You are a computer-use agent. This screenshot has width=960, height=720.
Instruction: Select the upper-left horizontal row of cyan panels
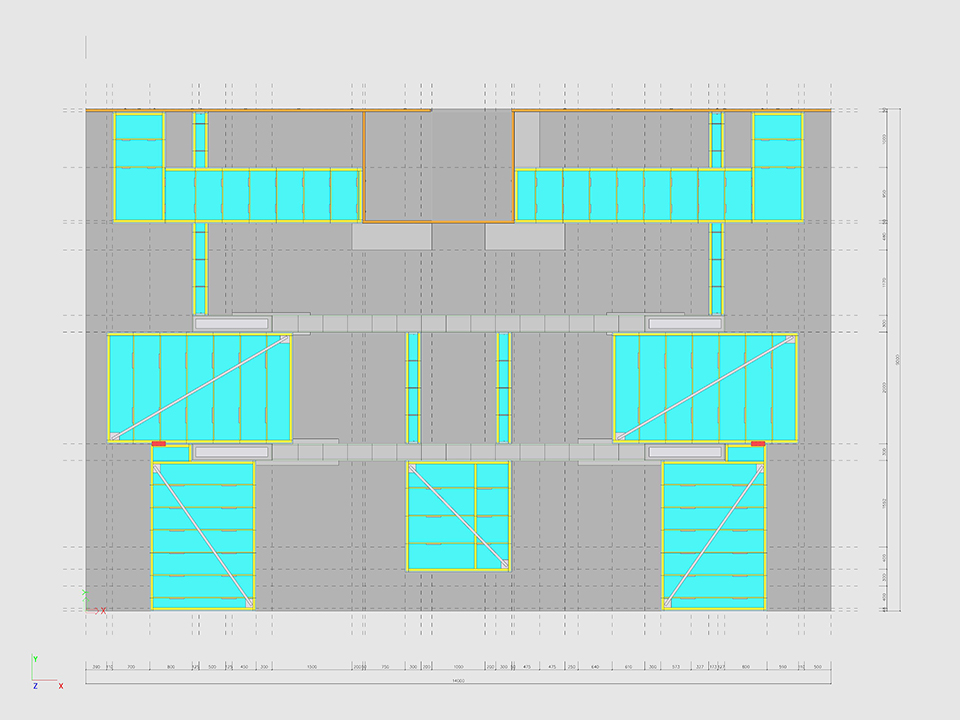(x=262, y=194)
